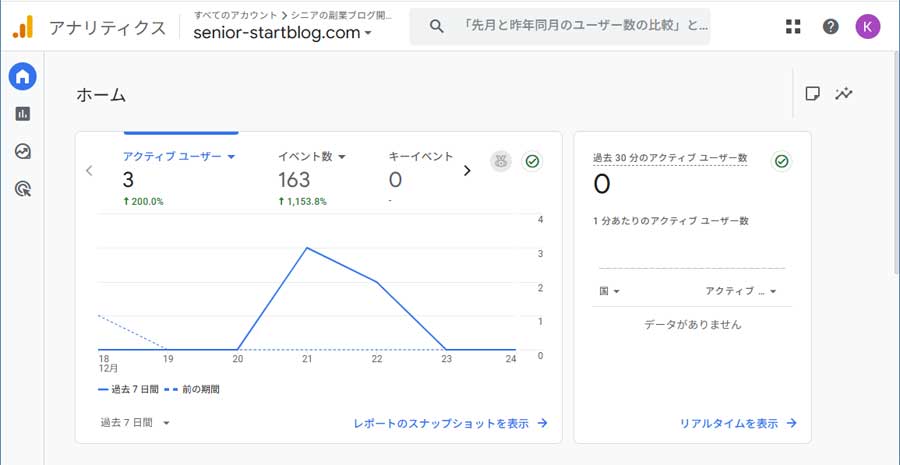Screen dimensions: 900x465
Task: Open the Advertising sidebar icon
Action: [x=22, y=189]
